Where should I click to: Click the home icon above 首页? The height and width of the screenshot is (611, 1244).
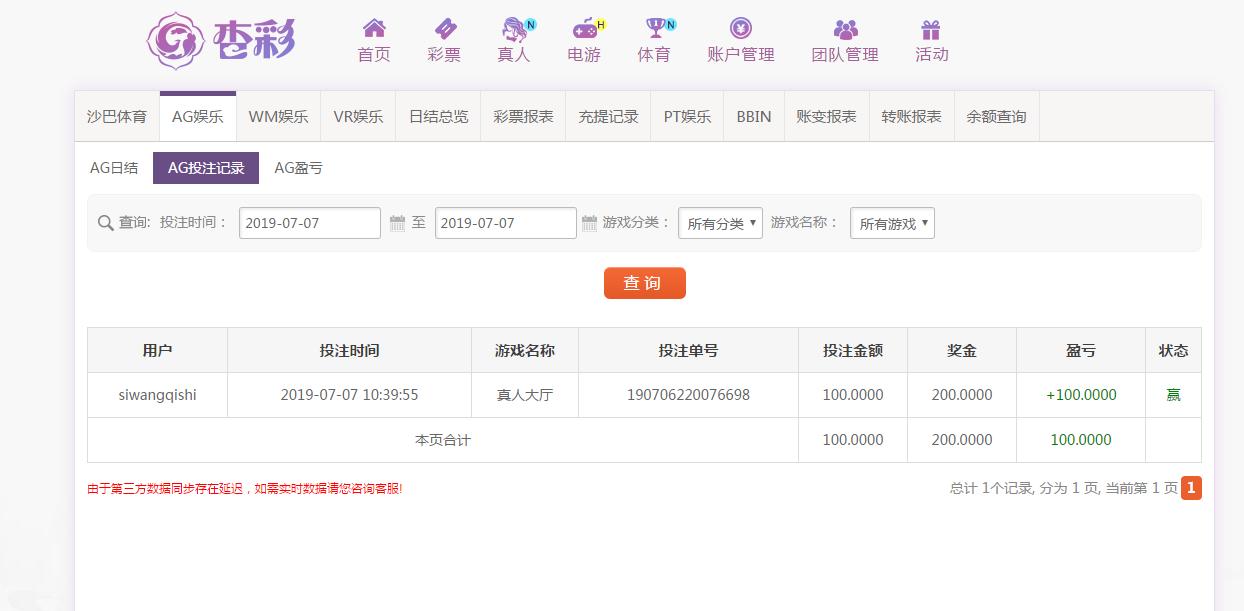(x=374, y=28)
